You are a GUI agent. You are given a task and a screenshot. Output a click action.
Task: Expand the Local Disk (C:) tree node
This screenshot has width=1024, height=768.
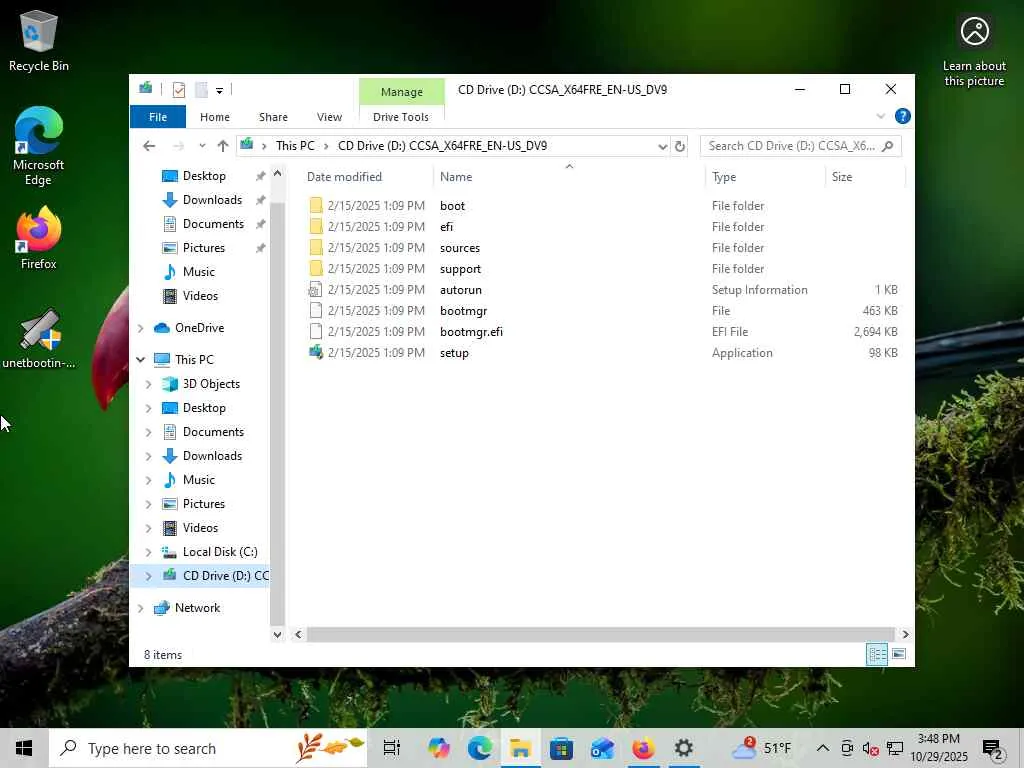pyautogui.click(x=148, y=552)
